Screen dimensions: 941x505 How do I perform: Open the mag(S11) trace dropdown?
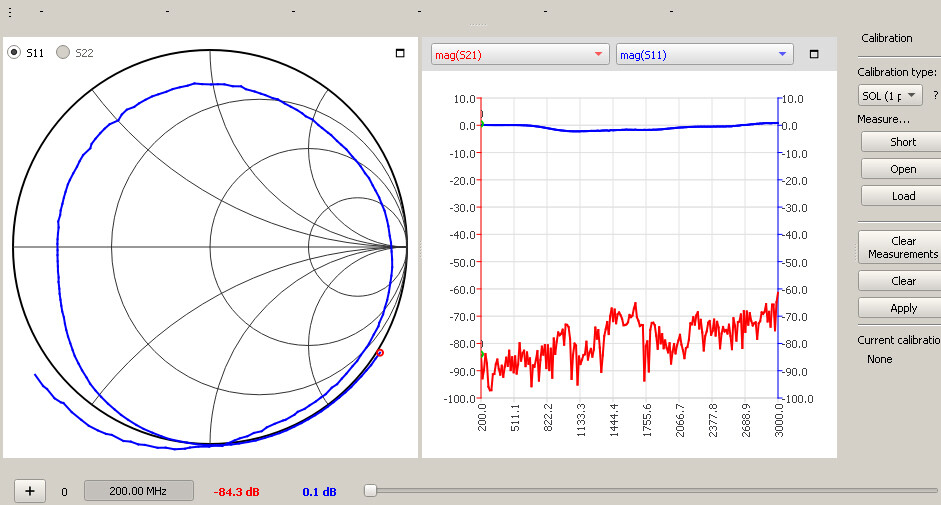705,55
